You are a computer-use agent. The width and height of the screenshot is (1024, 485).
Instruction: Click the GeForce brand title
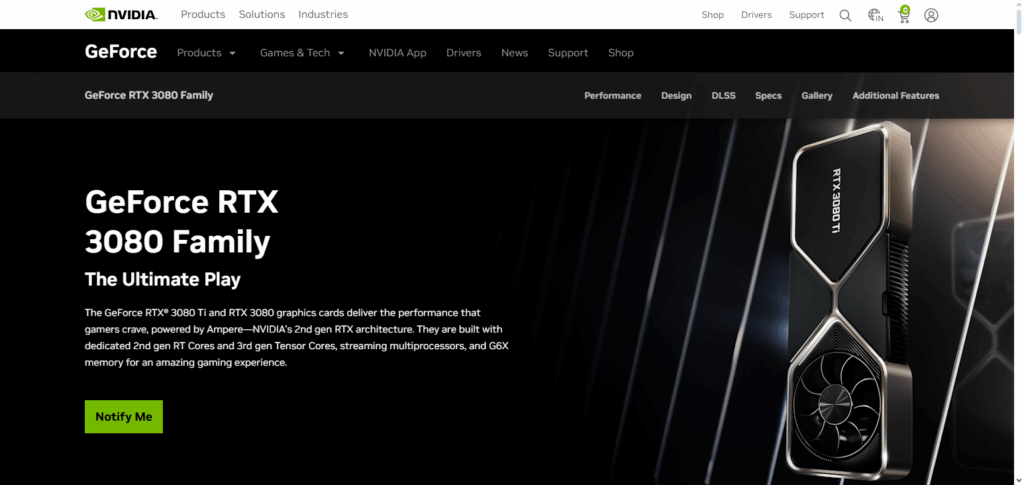[121, 52]
